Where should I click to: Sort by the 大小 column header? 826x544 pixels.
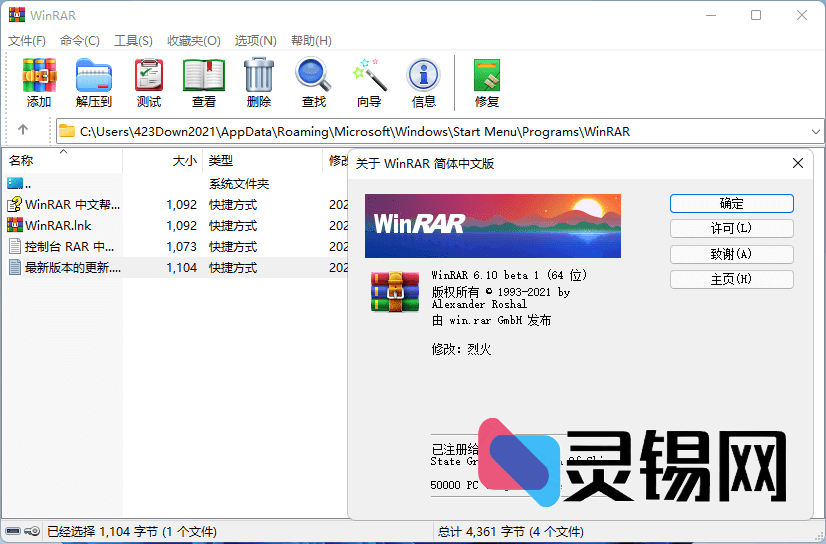[163, 161]
